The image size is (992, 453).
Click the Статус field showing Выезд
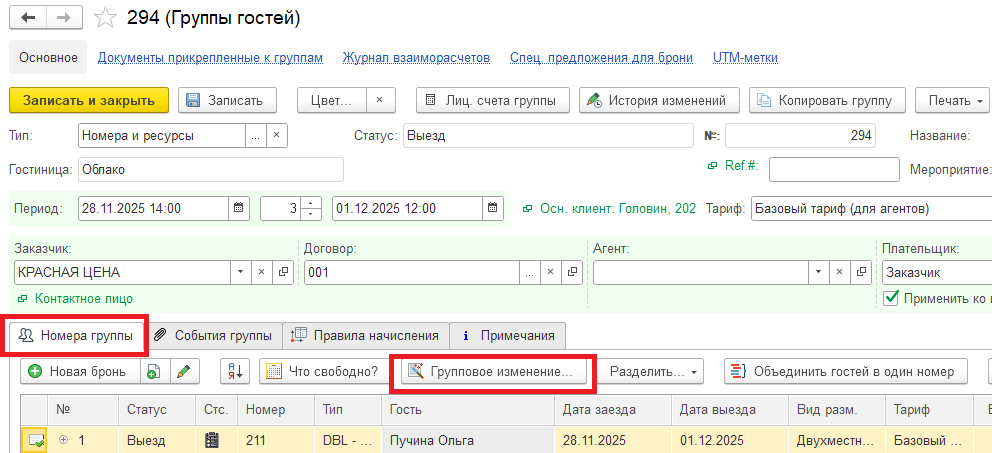click(x=548, y=135)
